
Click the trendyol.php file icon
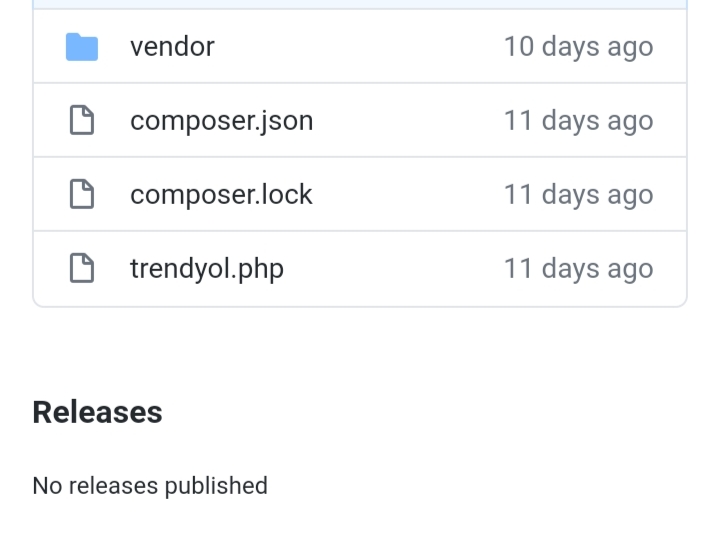[x=80, y=269]
